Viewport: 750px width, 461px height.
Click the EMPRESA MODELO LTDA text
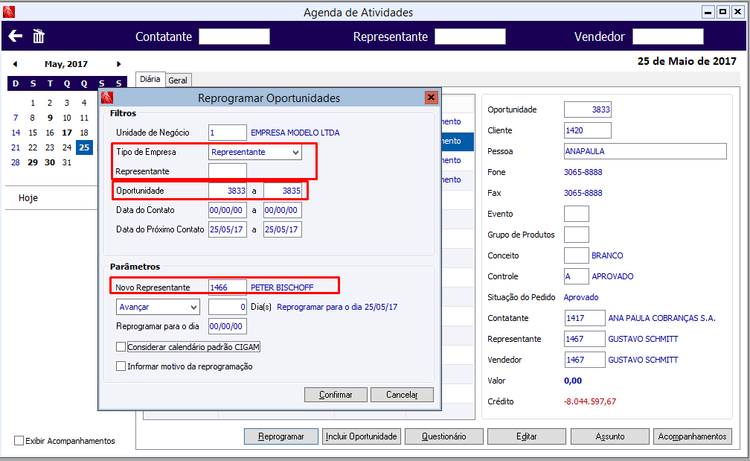[295, 132]
